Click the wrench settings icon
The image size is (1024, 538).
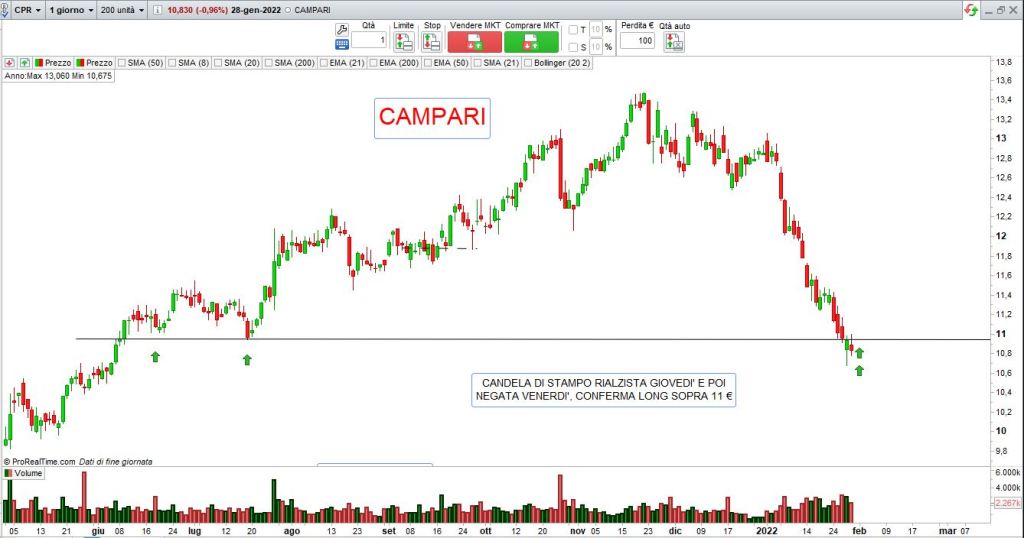pyautogui.click(x=341, y=27)
